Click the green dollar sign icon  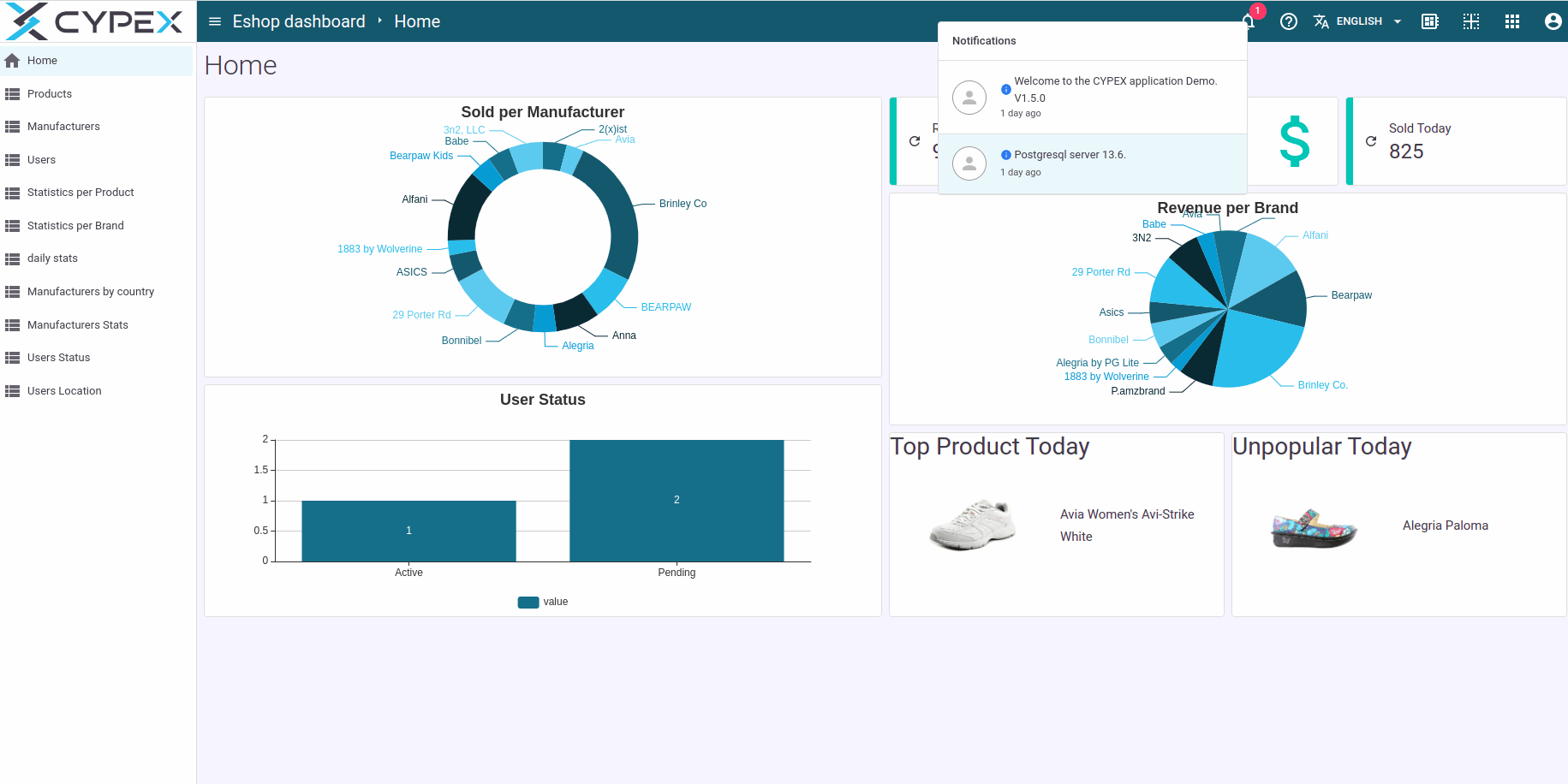click(1295, 141)
